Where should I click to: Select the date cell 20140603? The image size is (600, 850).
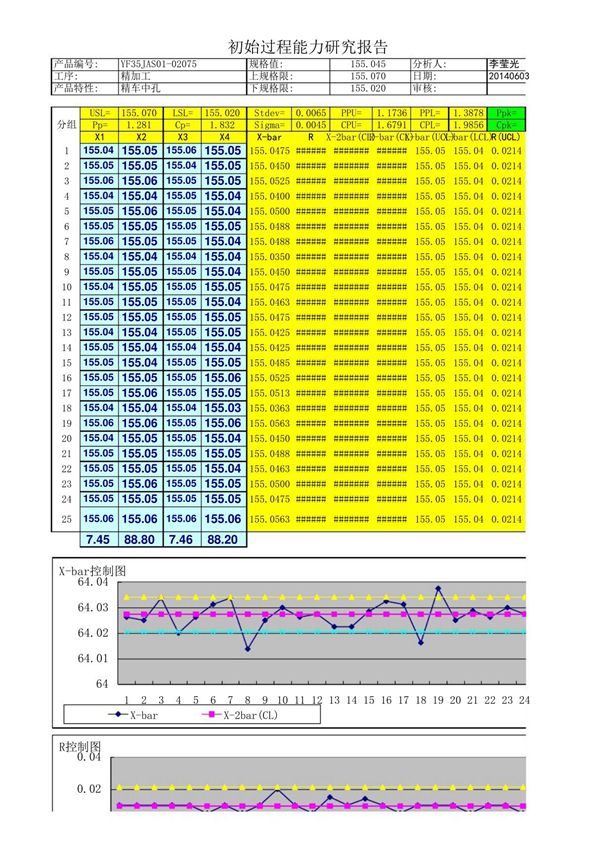(509, 76)
